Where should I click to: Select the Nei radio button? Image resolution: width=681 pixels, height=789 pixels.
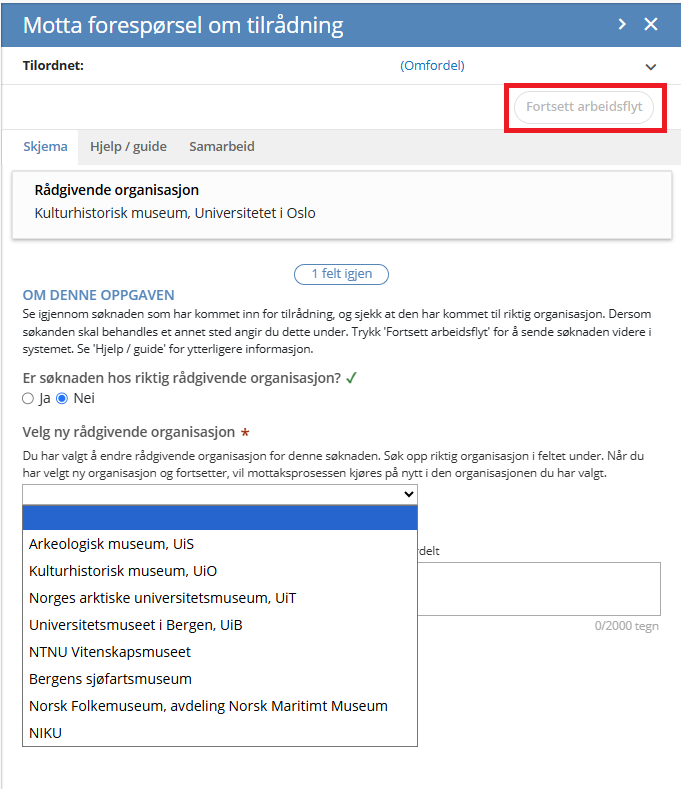62,398
